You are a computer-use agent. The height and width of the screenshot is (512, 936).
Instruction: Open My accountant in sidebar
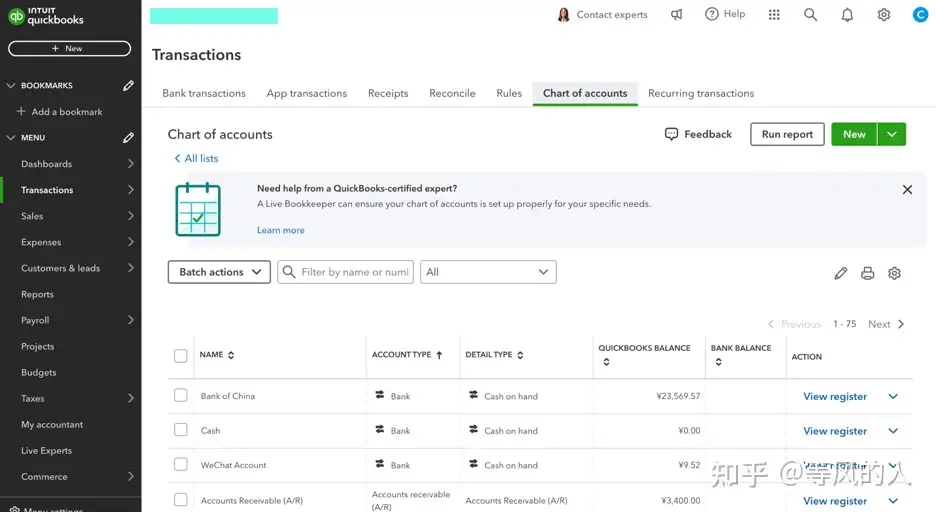pyautogui.click(x=52, y=424)
